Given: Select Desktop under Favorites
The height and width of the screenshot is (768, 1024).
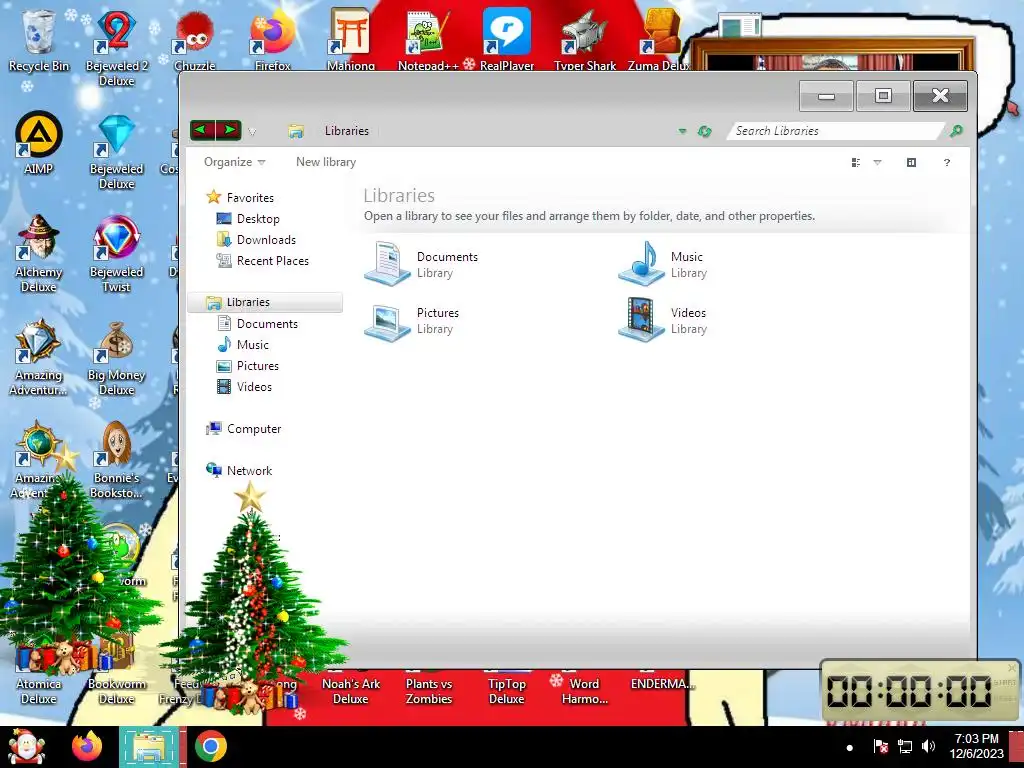Looking at the screenshot, I should [248, 219].
